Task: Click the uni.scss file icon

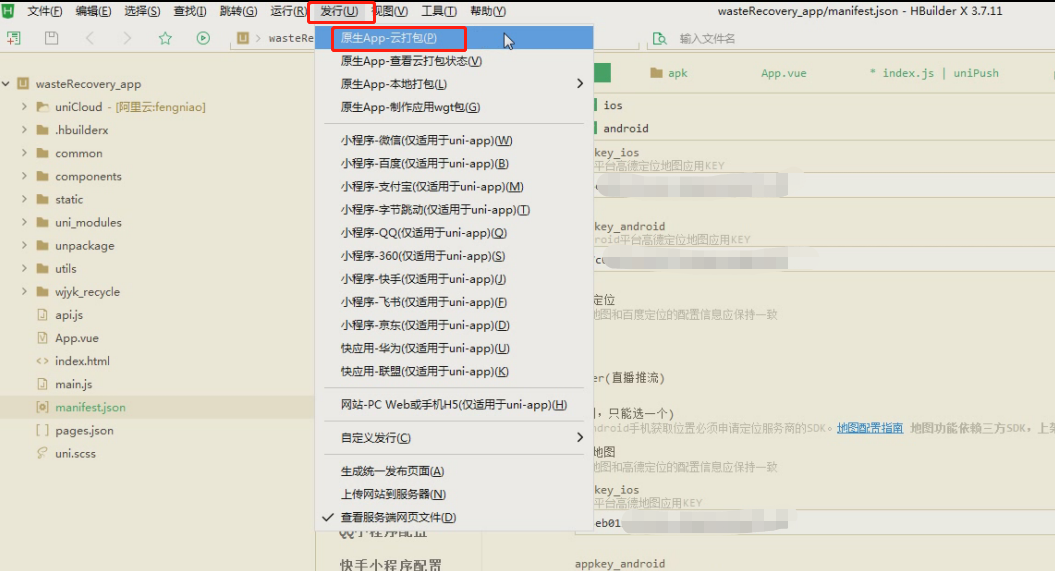Action: [42, 453]
